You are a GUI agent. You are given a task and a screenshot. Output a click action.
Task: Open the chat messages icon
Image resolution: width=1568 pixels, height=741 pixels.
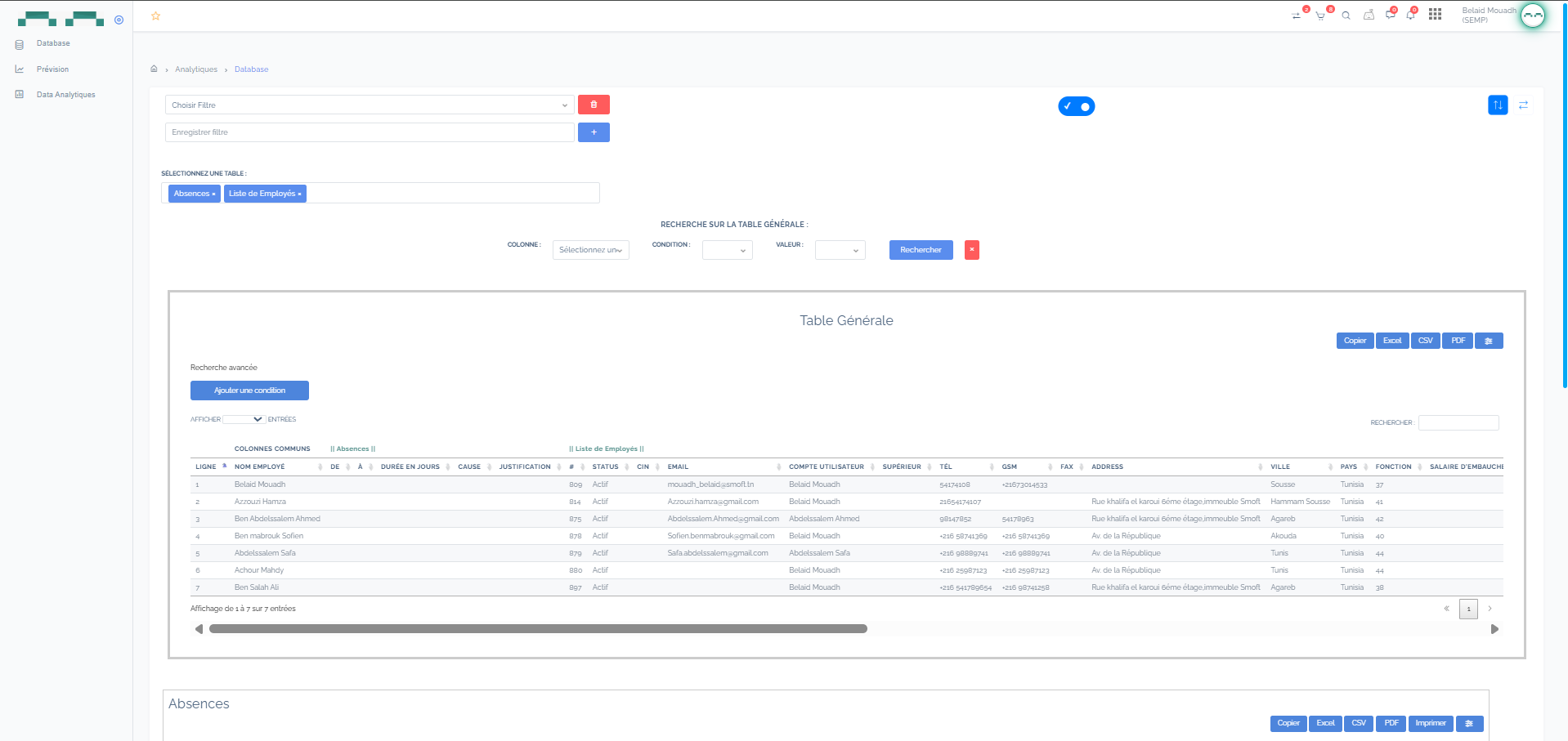pyautogui.click(x=1390, y=16)
